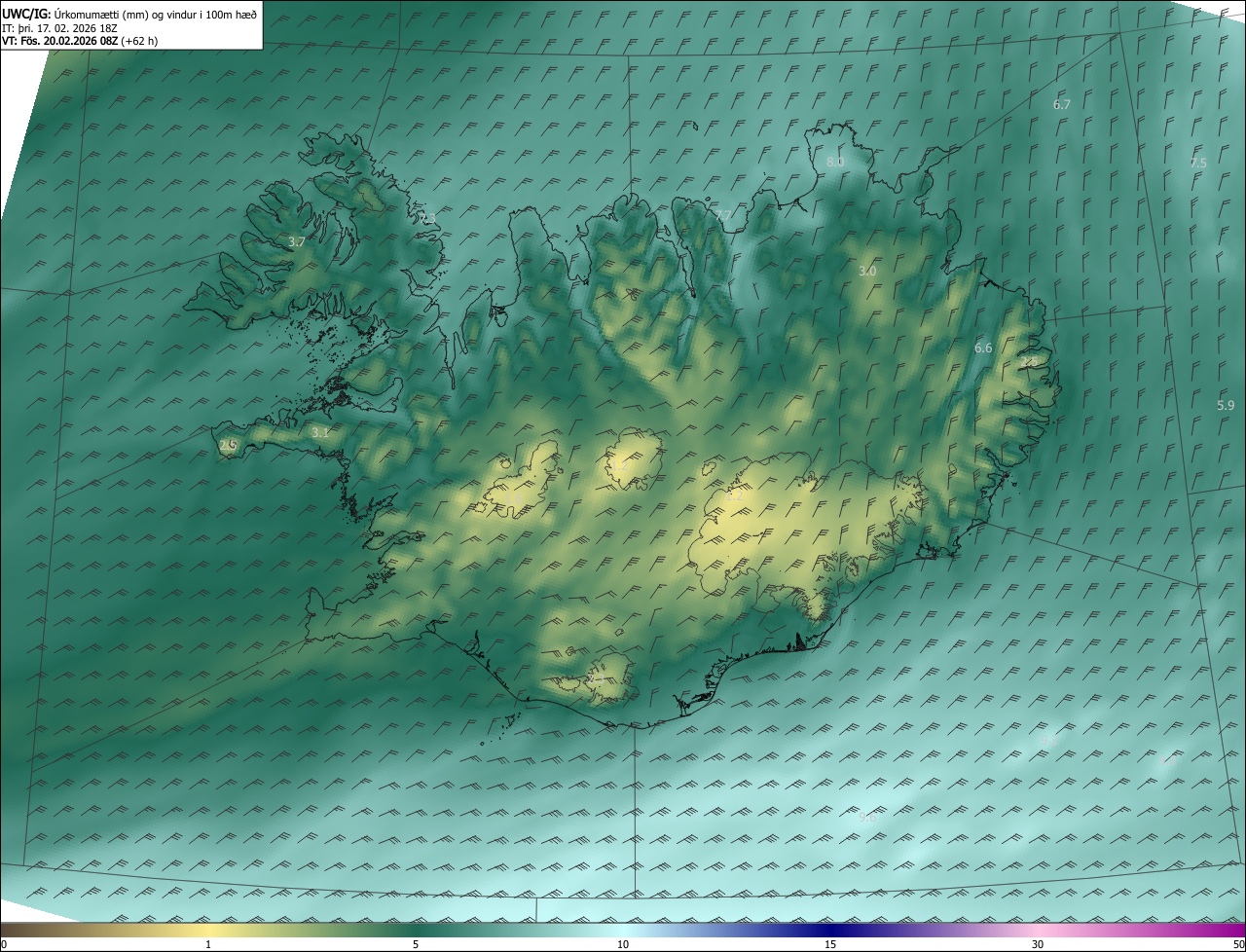Pick the pink color above scale label 30

click(1038, 930)
